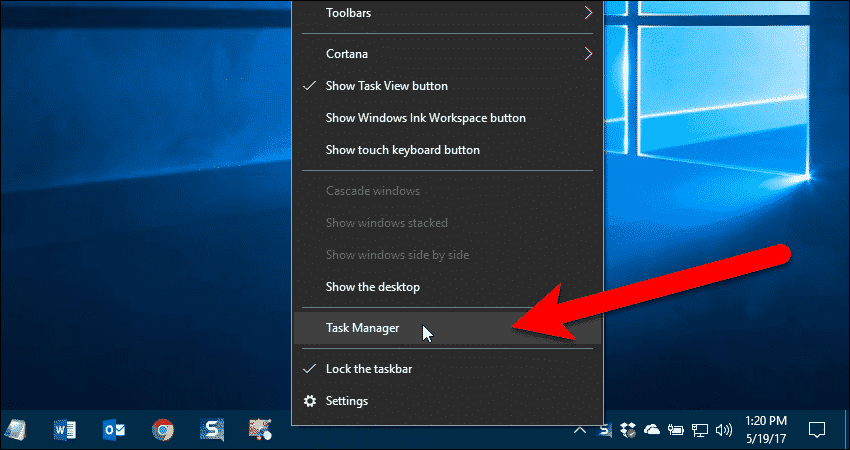Enable Show Windows Ink Workspace button
Viewport: 850px width, 450px height.
[x=425, y=118]
